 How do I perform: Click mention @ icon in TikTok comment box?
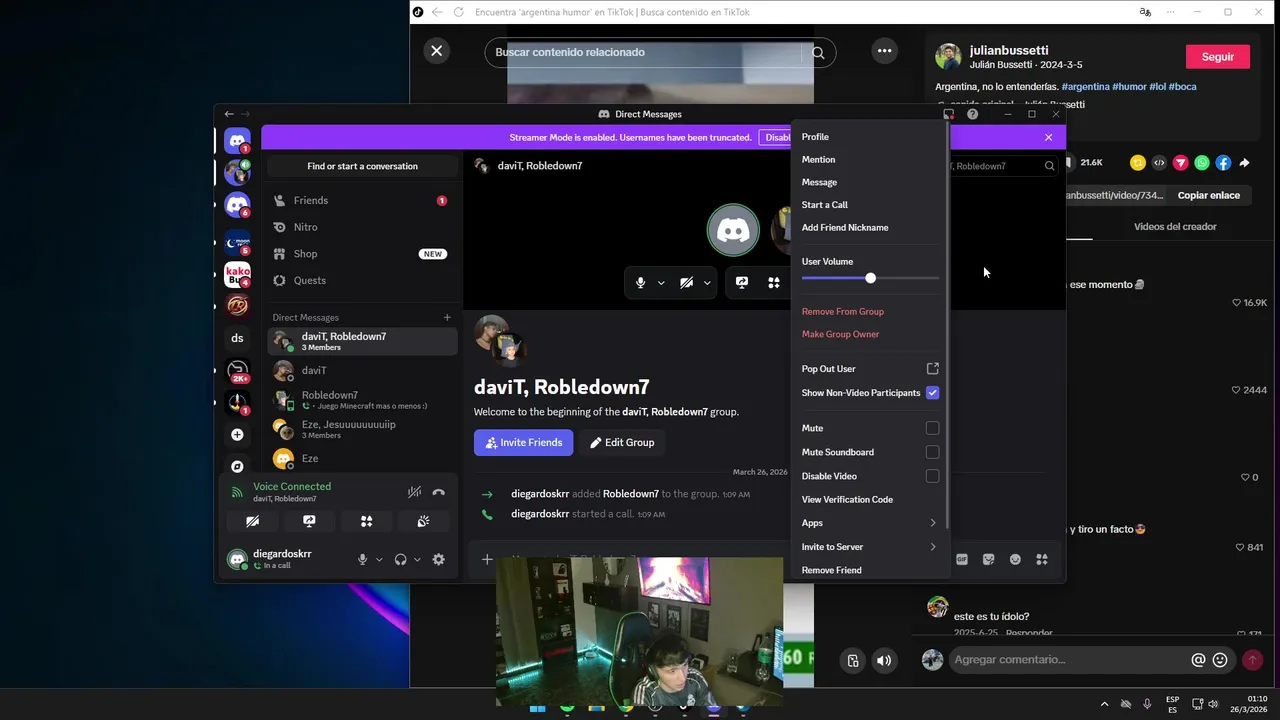1198,660
